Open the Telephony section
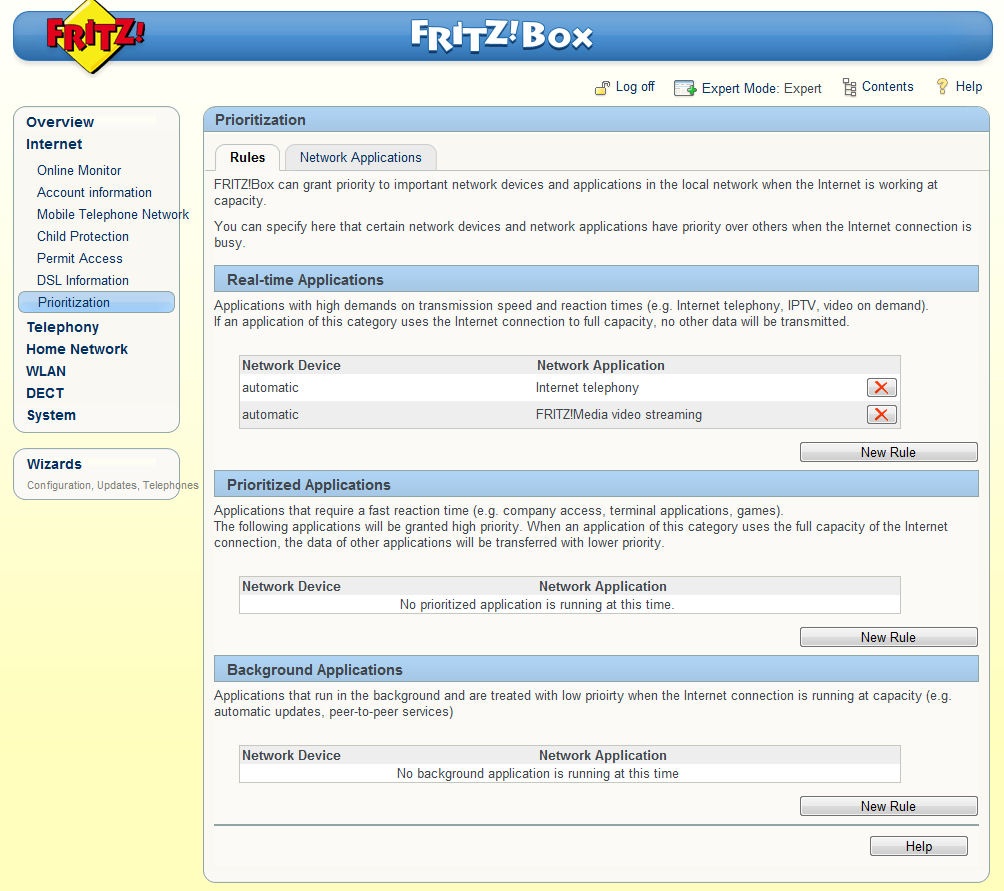The width and height of the screenshot is (1004, 891). click(x=63, y=327)
